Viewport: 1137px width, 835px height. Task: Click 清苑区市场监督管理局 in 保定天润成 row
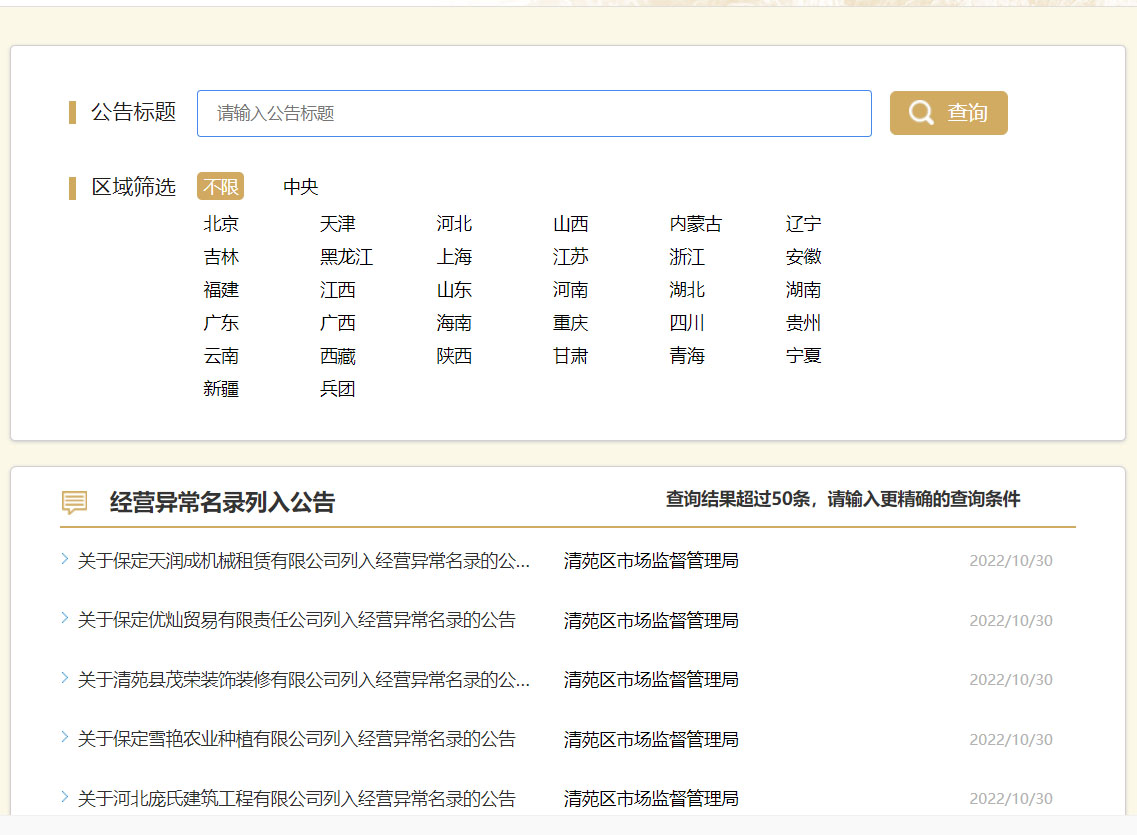(x=651, y=560)
